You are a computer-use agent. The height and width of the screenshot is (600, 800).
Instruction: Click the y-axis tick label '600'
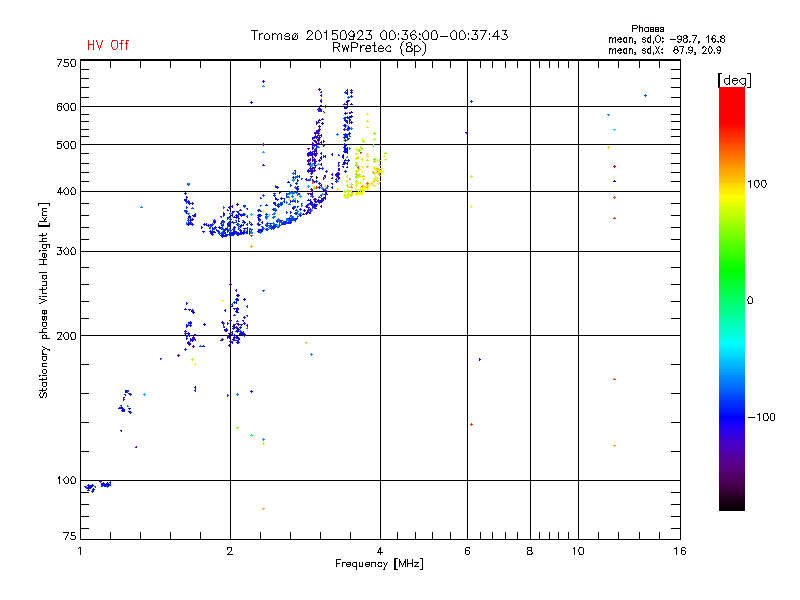[67, 107]
